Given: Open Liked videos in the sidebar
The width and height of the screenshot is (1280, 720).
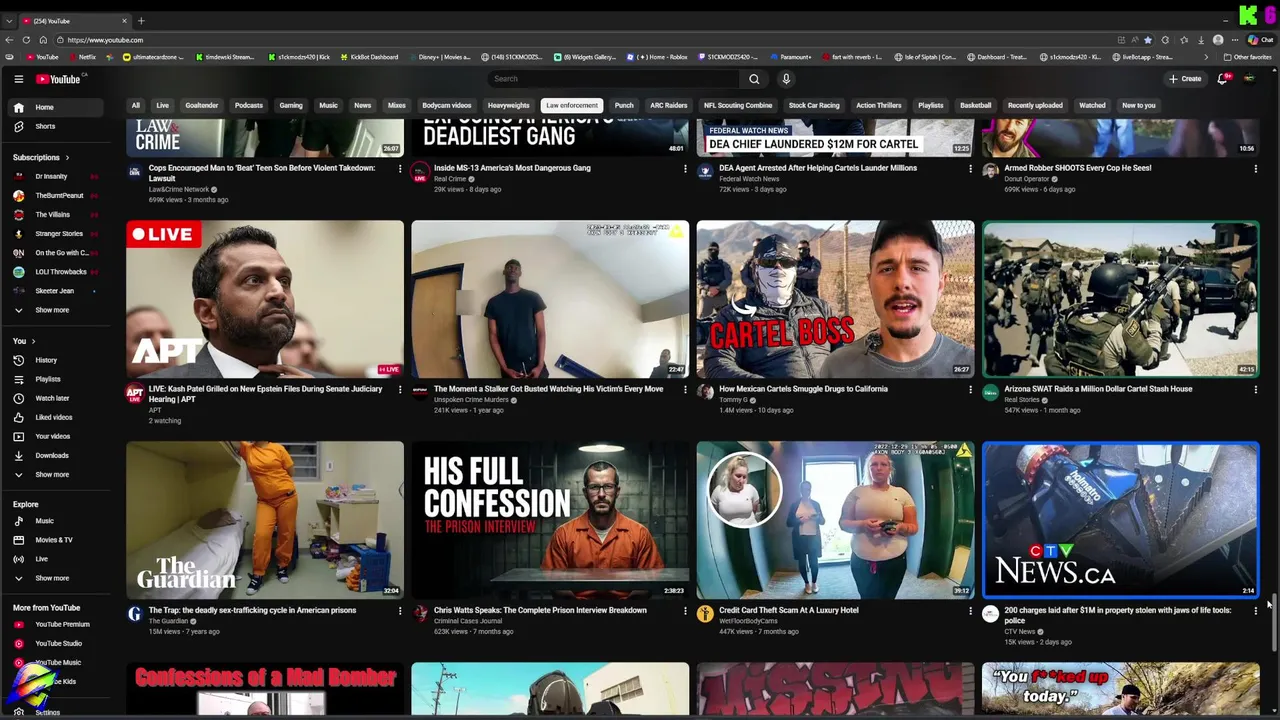Looking at the screenshot, I should (56, 417).
